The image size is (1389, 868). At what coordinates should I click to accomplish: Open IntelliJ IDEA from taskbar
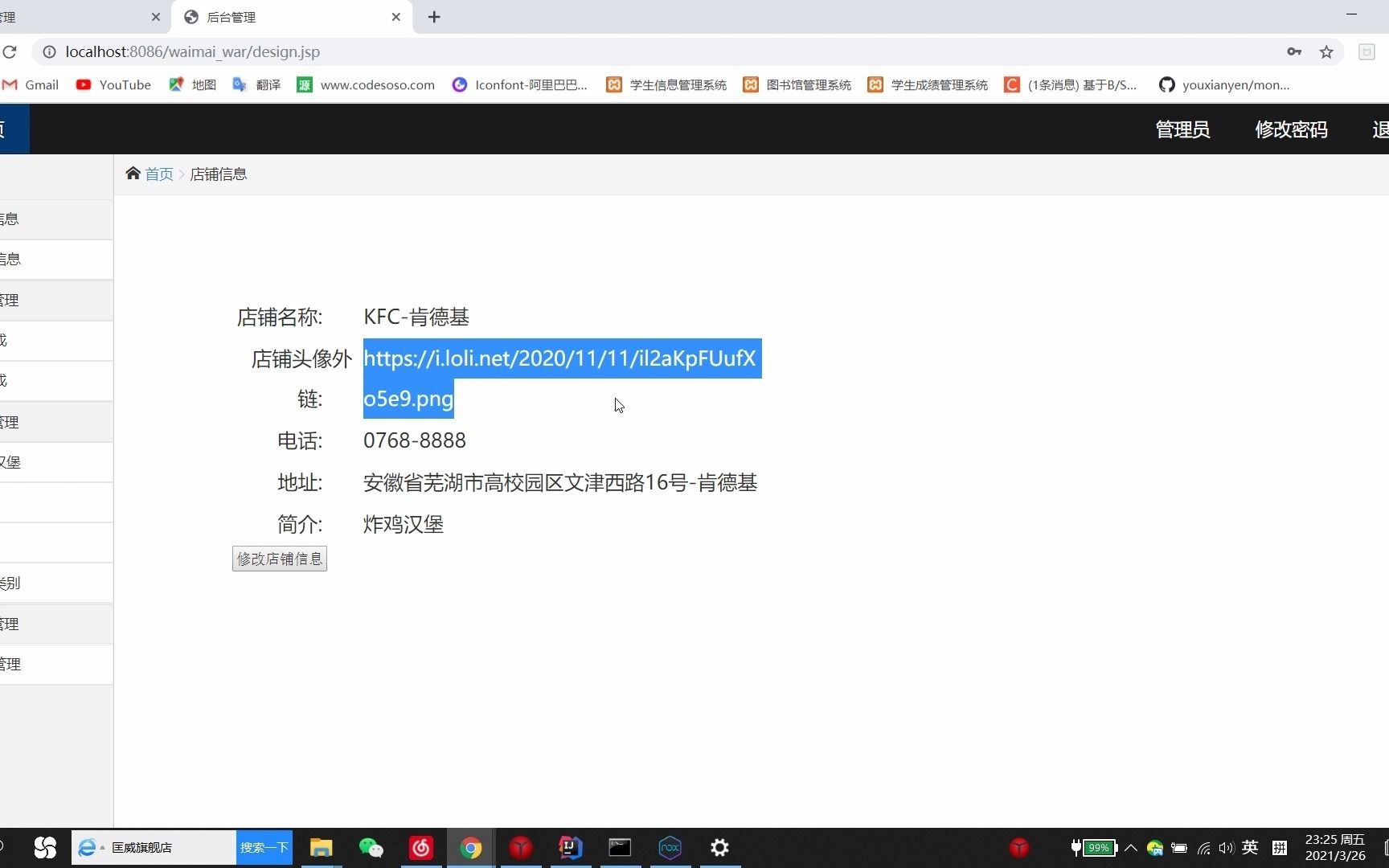(571, 848)
